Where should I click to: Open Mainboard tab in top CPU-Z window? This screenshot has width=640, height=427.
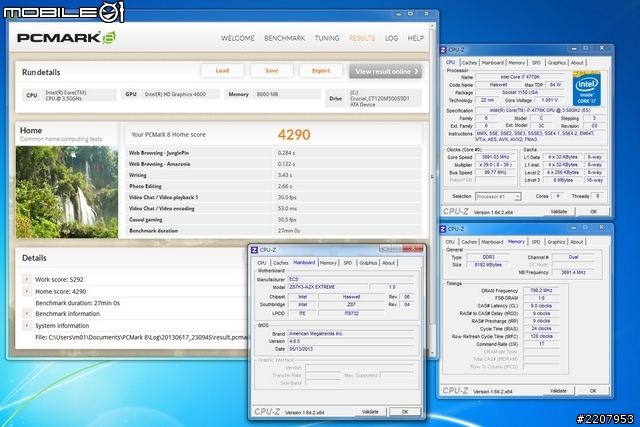493,62
